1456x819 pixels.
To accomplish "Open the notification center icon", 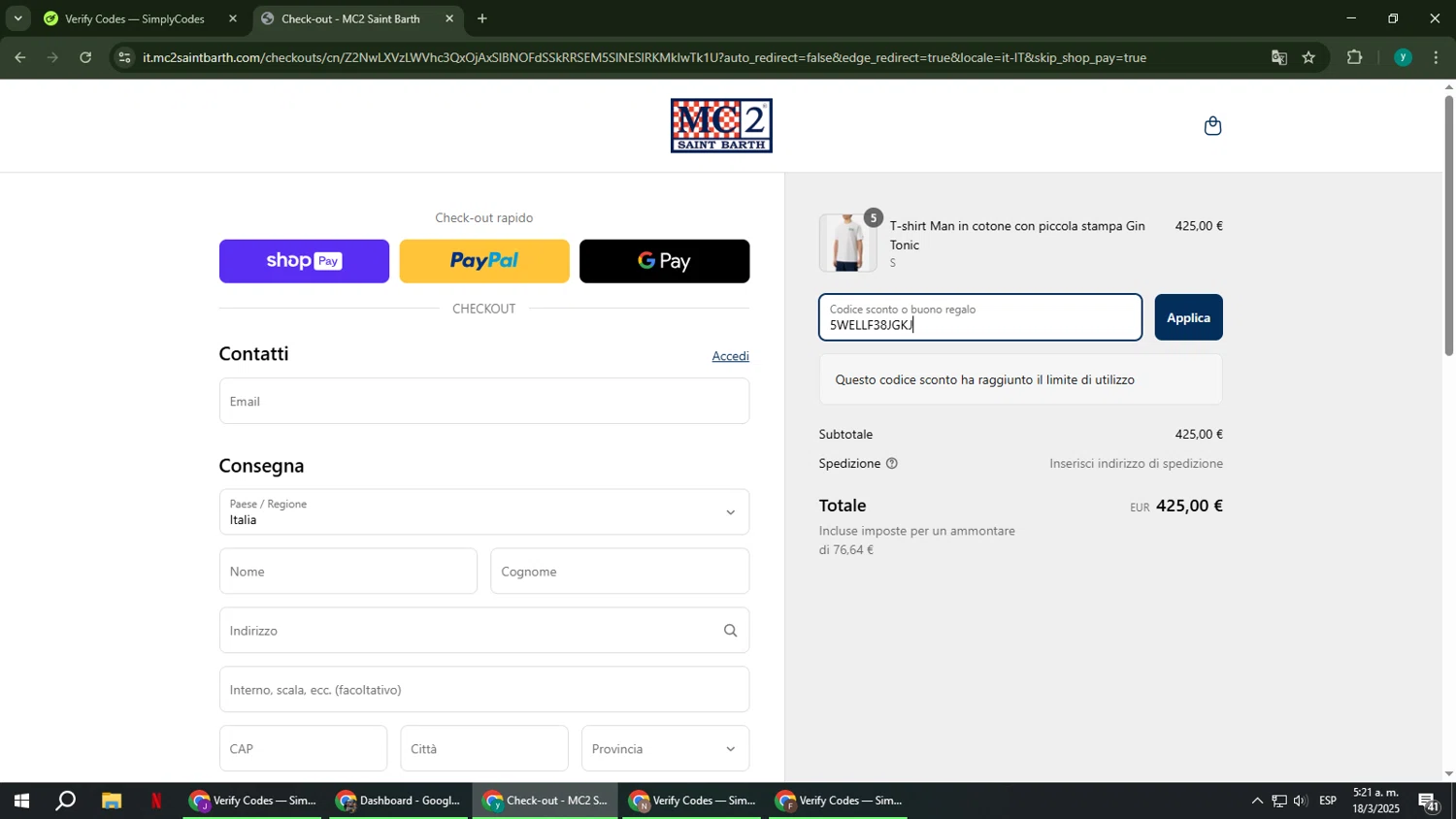I will (1430, 802).
